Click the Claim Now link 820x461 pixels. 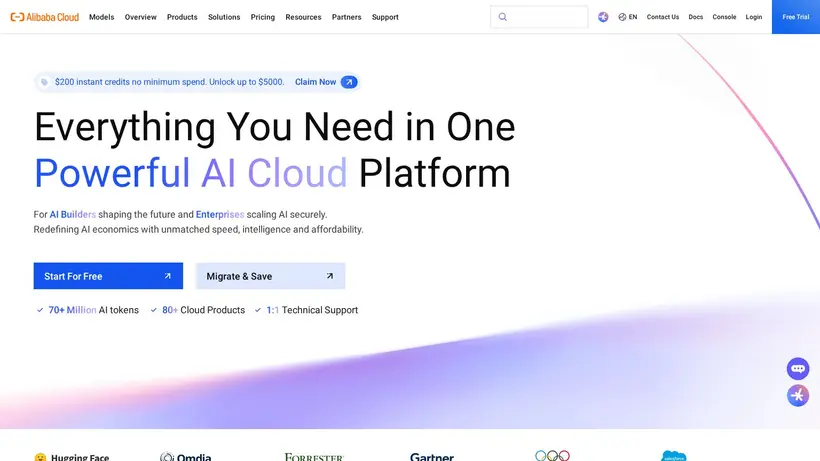click(315, 82)
